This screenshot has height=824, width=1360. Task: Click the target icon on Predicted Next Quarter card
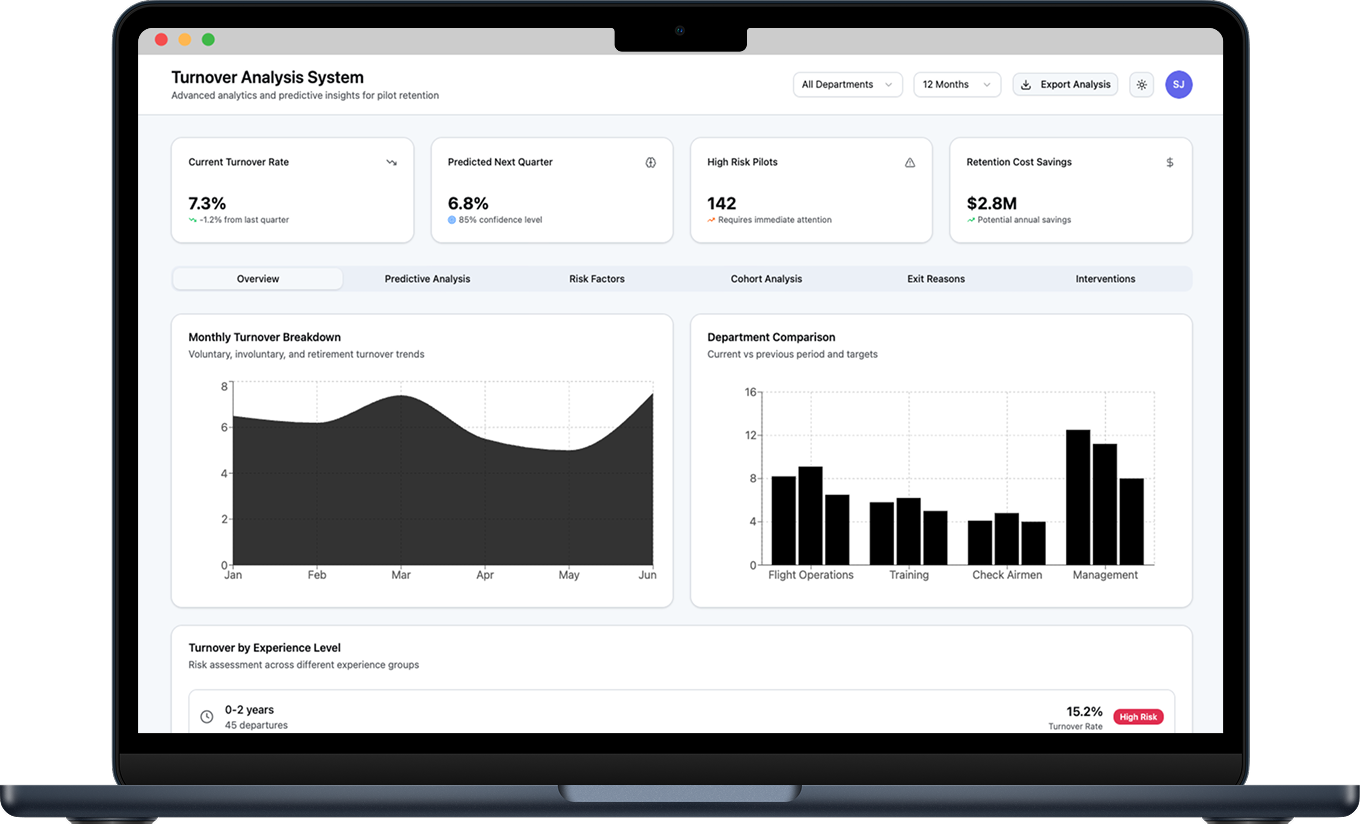coord(650,161)
